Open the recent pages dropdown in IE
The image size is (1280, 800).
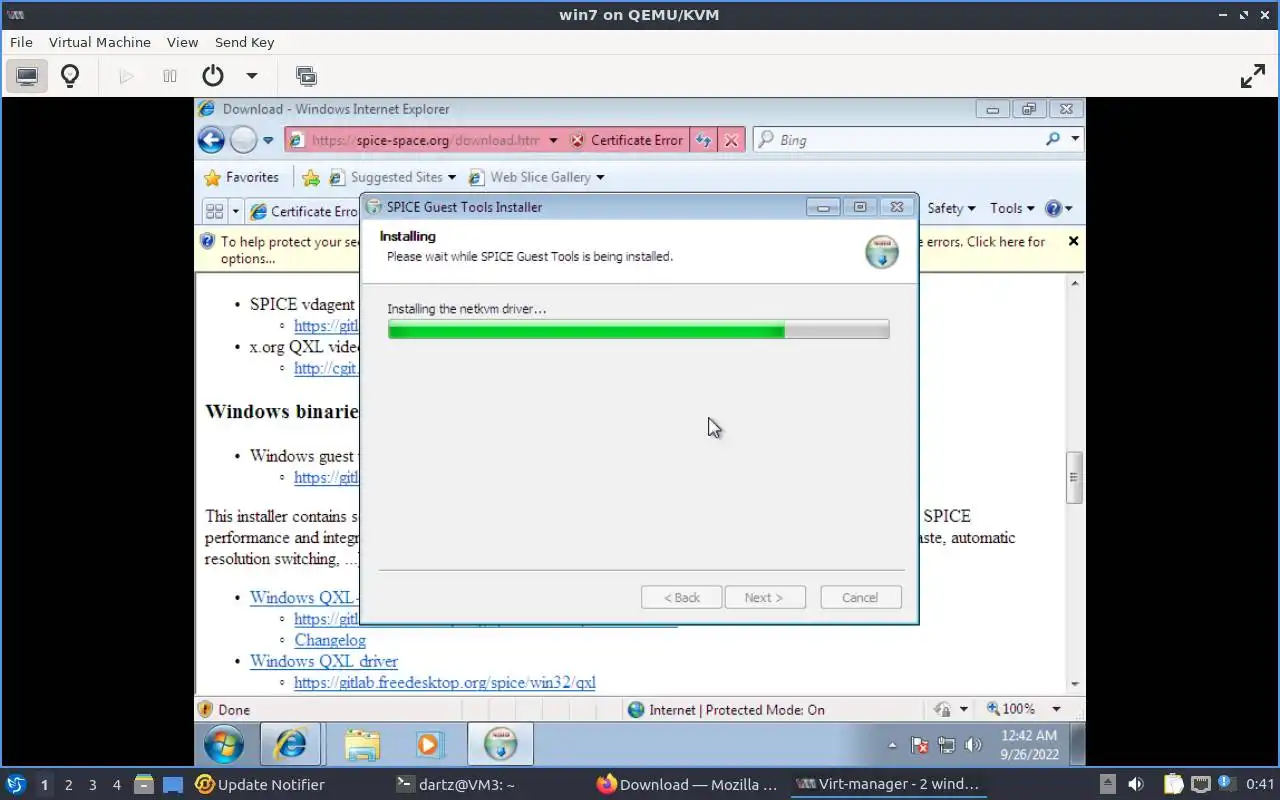[x=268, y=141]
